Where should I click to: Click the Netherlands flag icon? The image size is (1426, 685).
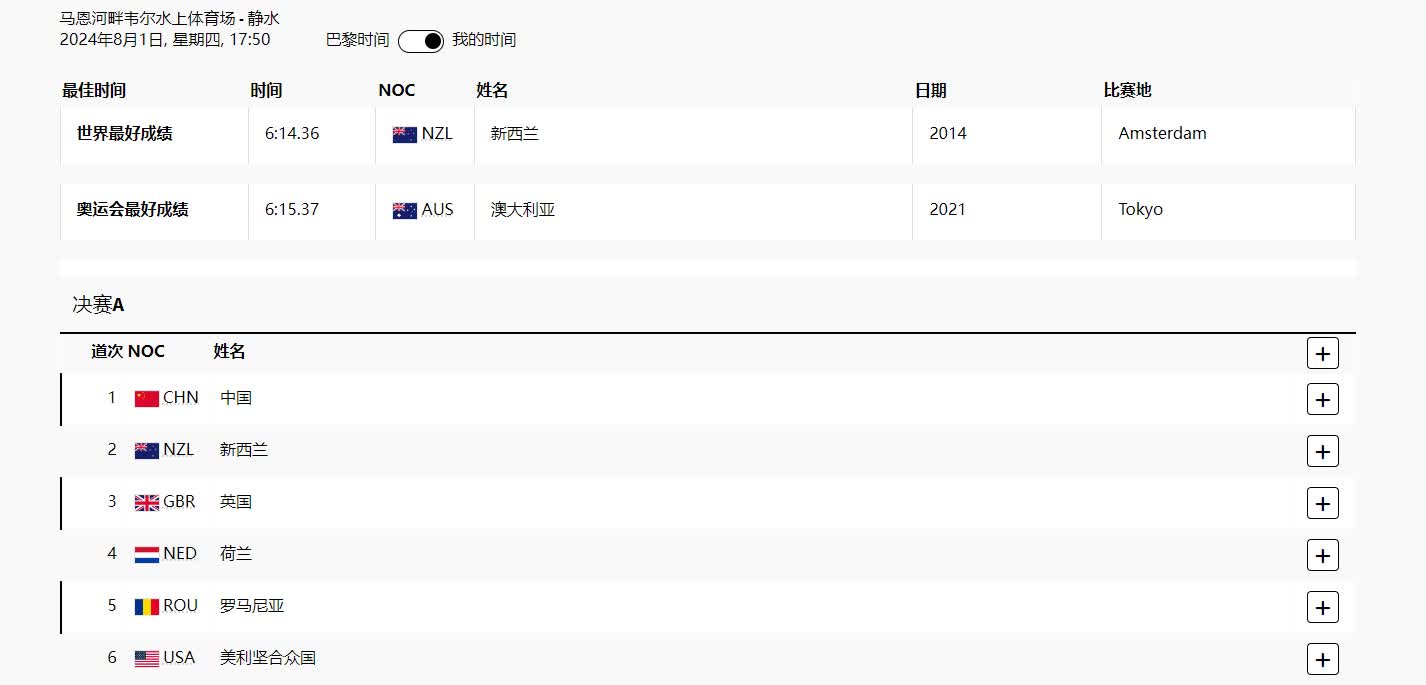coord(147,554)
